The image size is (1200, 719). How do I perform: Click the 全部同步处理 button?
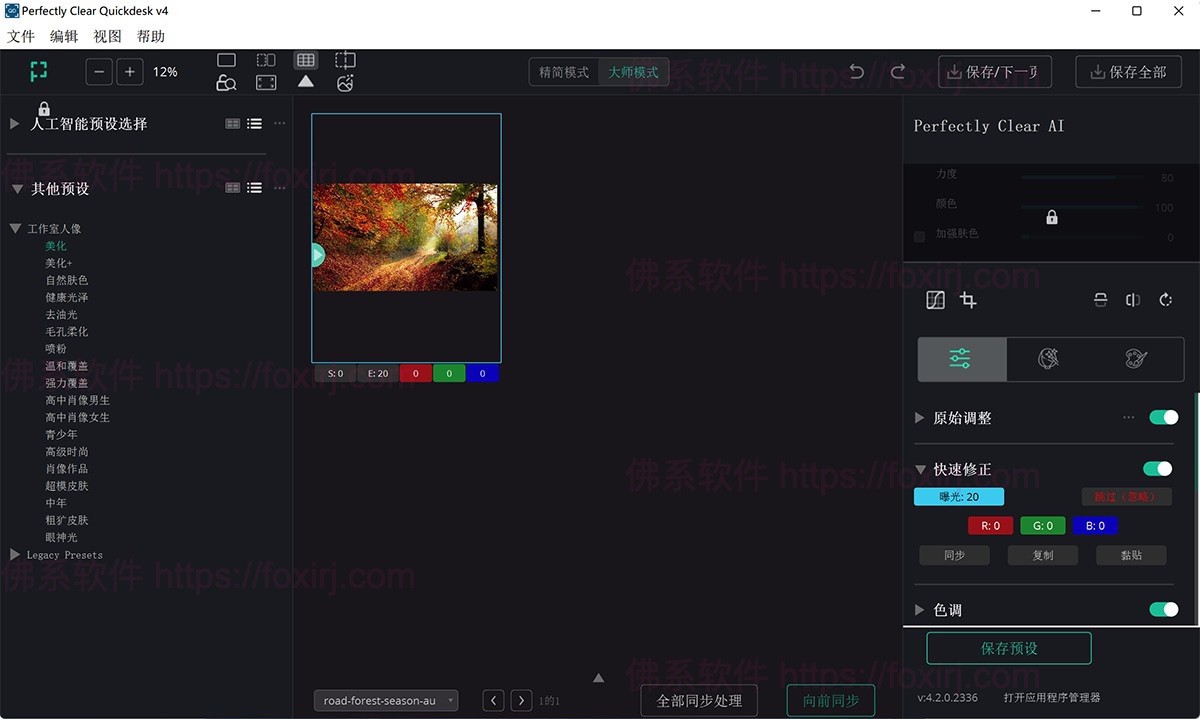[698, 700]
